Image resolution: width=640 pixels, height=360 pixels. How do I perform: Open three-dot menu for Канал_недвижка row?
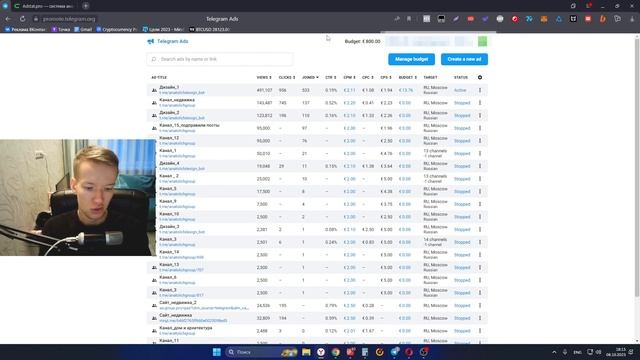[x=480, y=103]
